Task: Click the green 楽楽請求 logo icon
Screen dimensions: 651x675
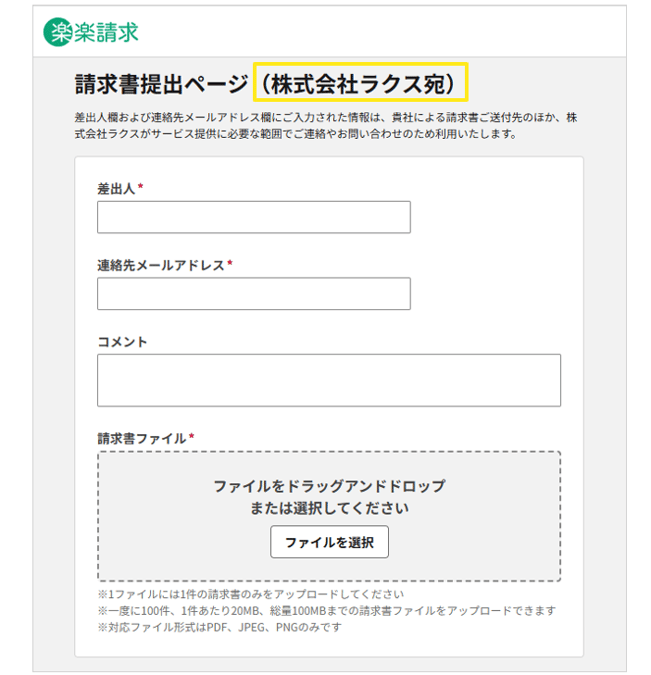Action: pyautogui.click(x=58, y=32)
